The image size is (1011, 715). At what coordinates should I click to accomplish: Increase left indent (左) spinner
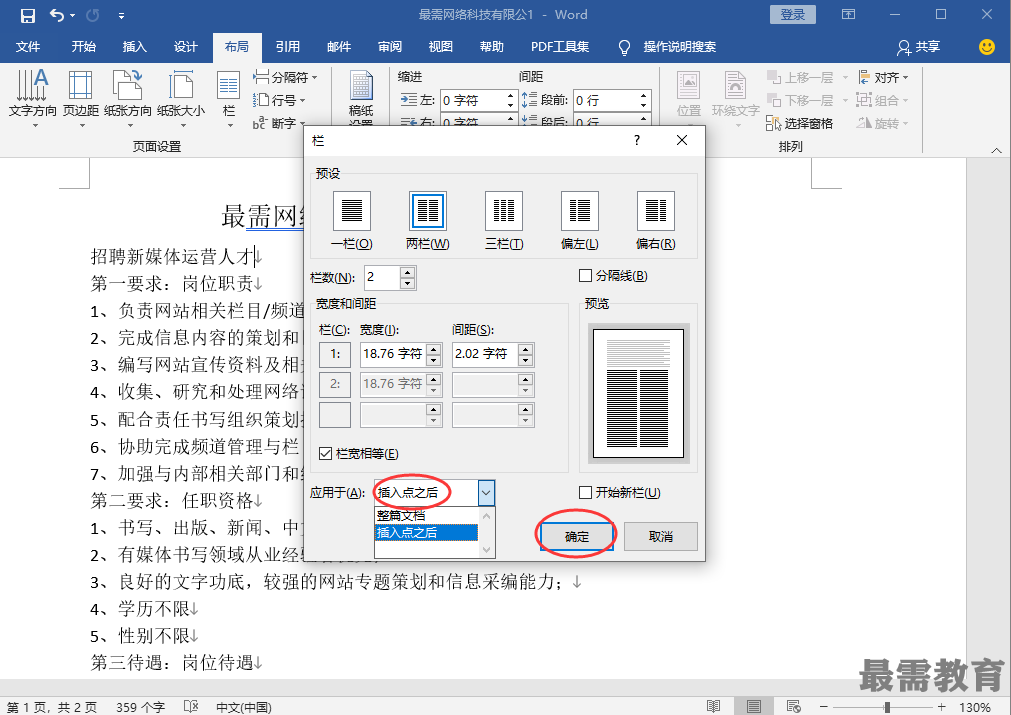coord(510,95)
